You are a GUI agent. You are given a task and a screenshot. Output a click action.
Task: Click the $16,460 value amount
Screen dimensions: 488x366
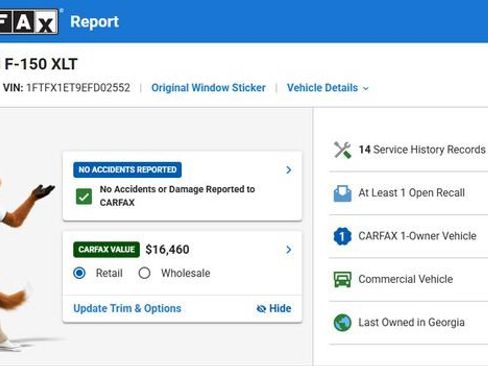[167, 249]
